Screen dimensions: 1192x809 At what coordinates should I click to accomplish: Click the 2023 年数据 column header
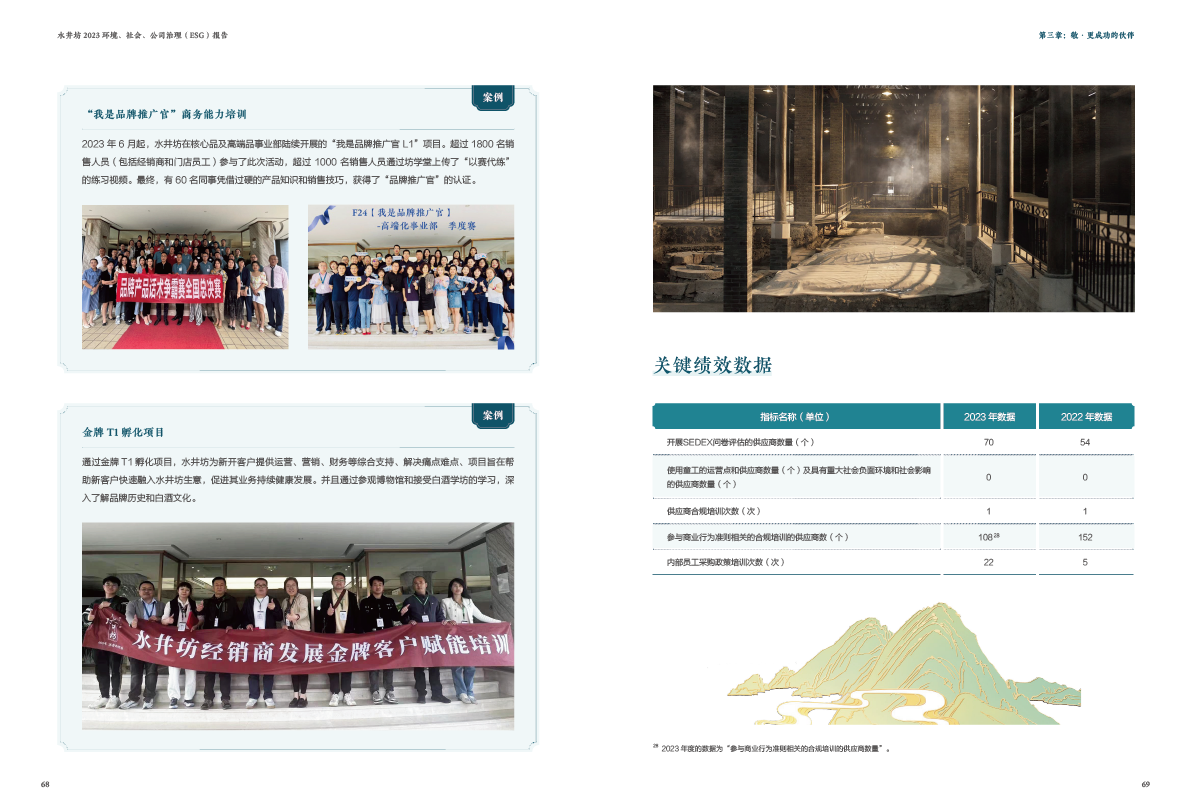point(988,417)
